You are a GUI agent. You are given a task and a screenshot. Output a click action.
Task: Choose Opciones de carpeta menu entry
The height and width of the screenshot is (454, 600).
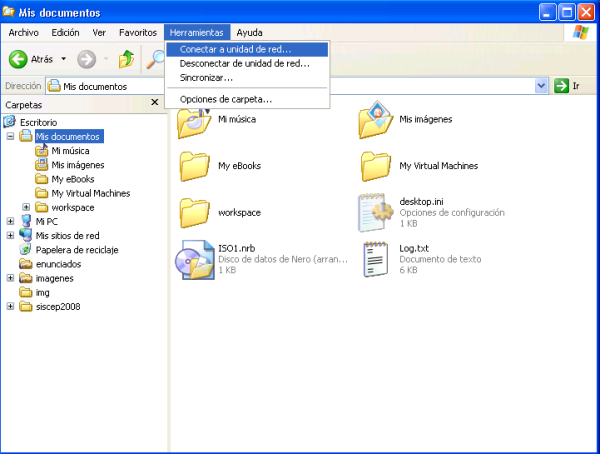(226, 99)
